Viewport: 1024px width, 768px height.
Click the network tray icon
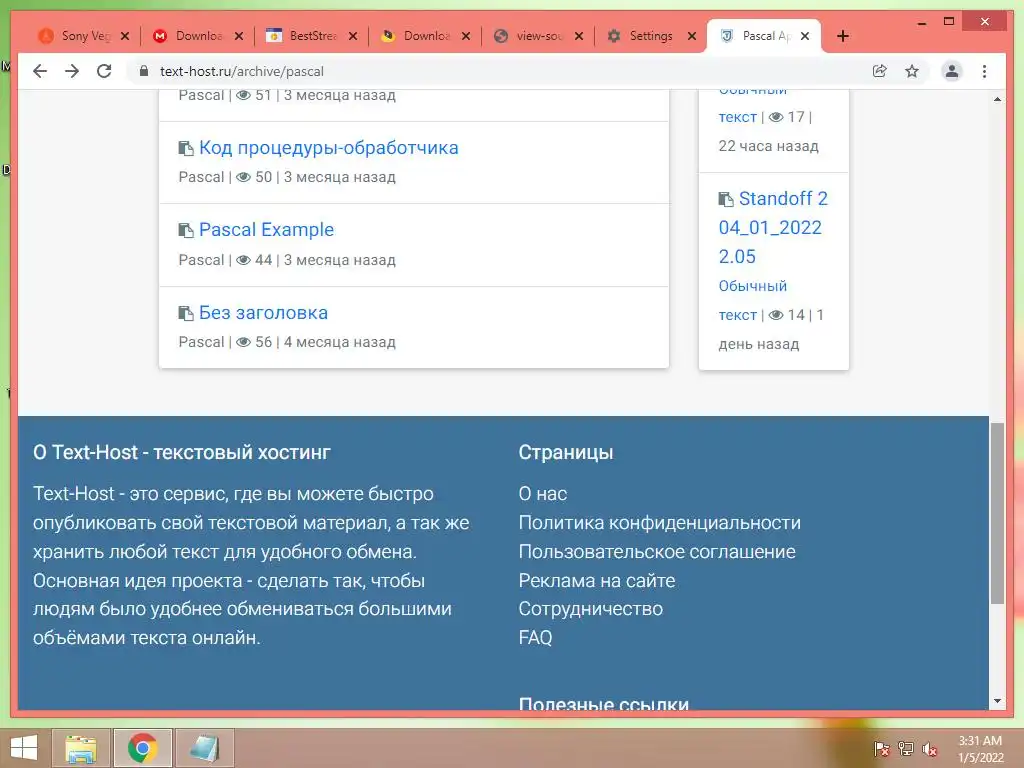click(x=906, y=749)
